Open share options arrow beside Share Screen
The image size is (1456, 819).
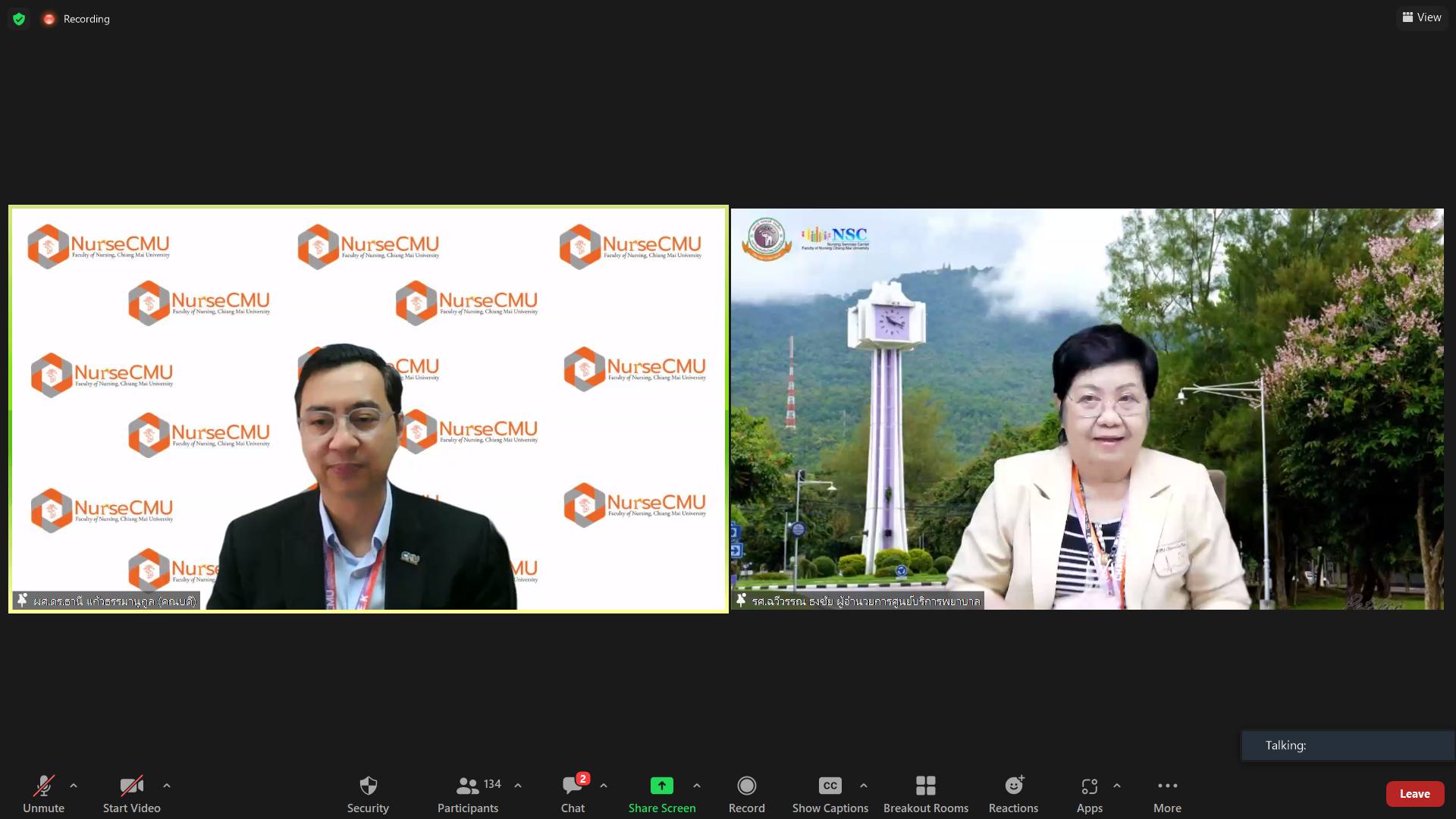tap(697, 786)
